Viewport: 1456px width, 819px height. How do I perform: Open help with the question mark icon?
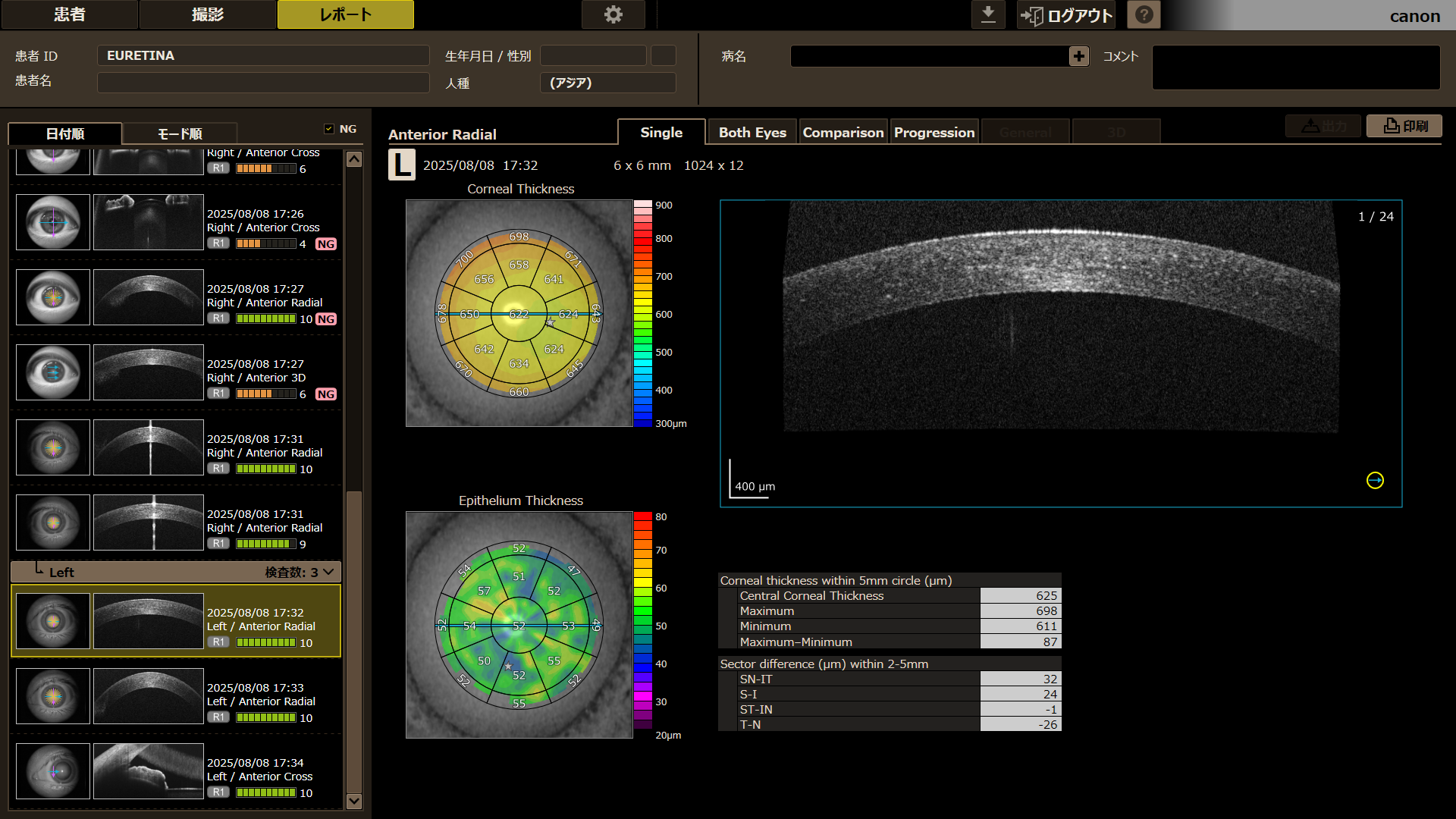coord(1144,14)
